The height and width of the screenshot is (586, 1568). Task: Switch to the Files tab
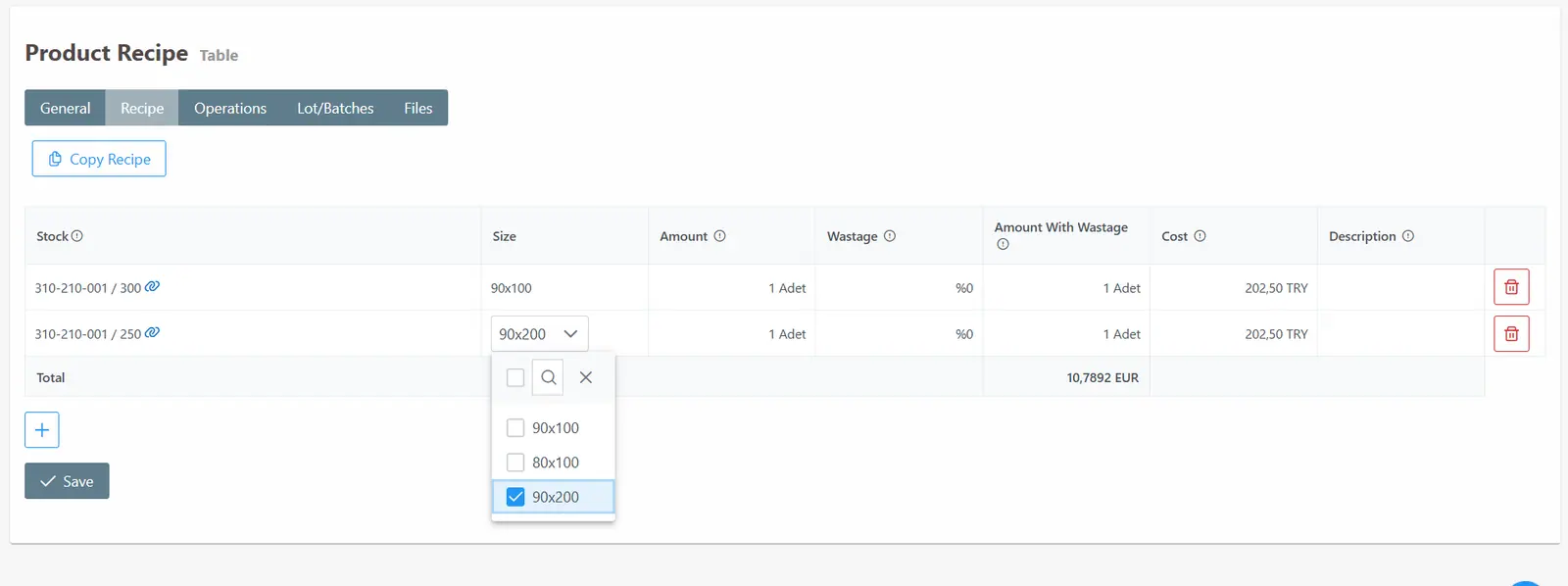418,108
